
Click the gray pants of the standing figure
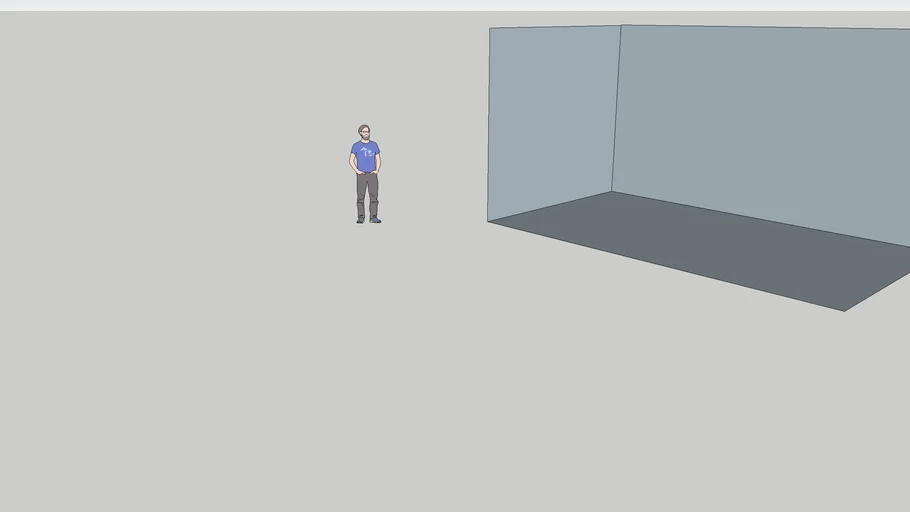[367, 193]
